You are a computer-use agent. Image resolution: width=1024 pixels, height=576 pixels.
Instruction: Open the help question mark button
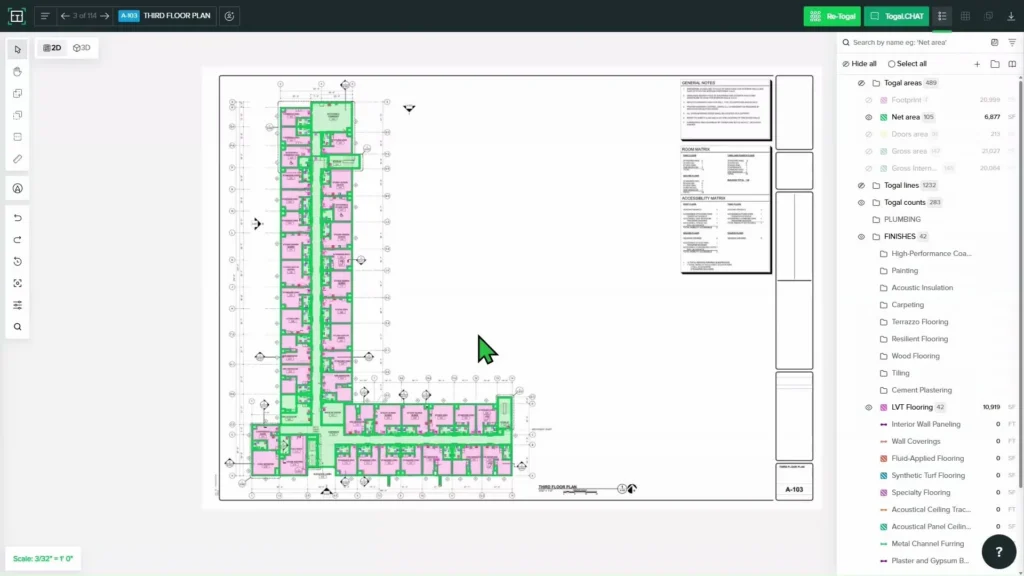[999, 552]
